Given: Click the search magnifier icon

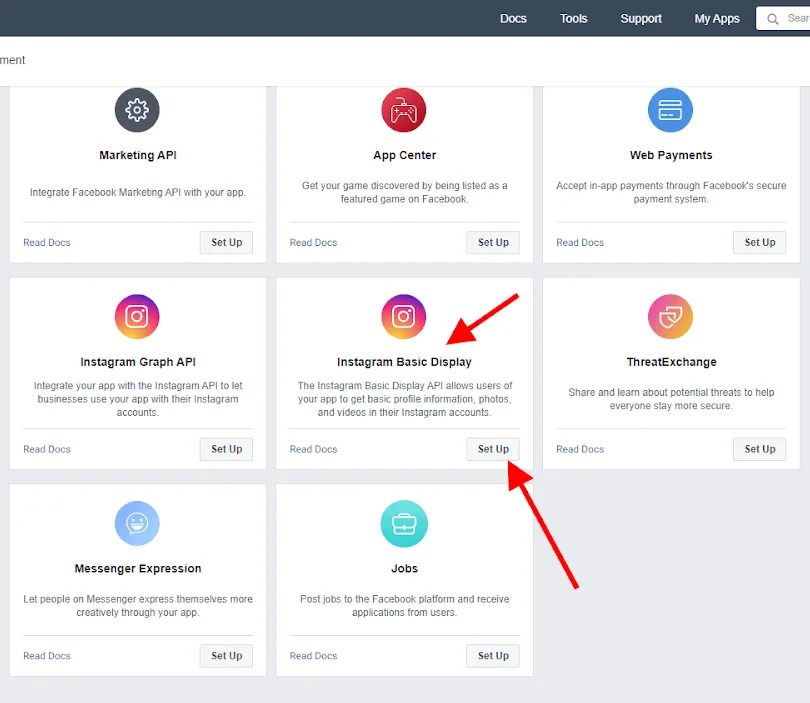Looking at the screenshot, I should (x=773, y=19).
